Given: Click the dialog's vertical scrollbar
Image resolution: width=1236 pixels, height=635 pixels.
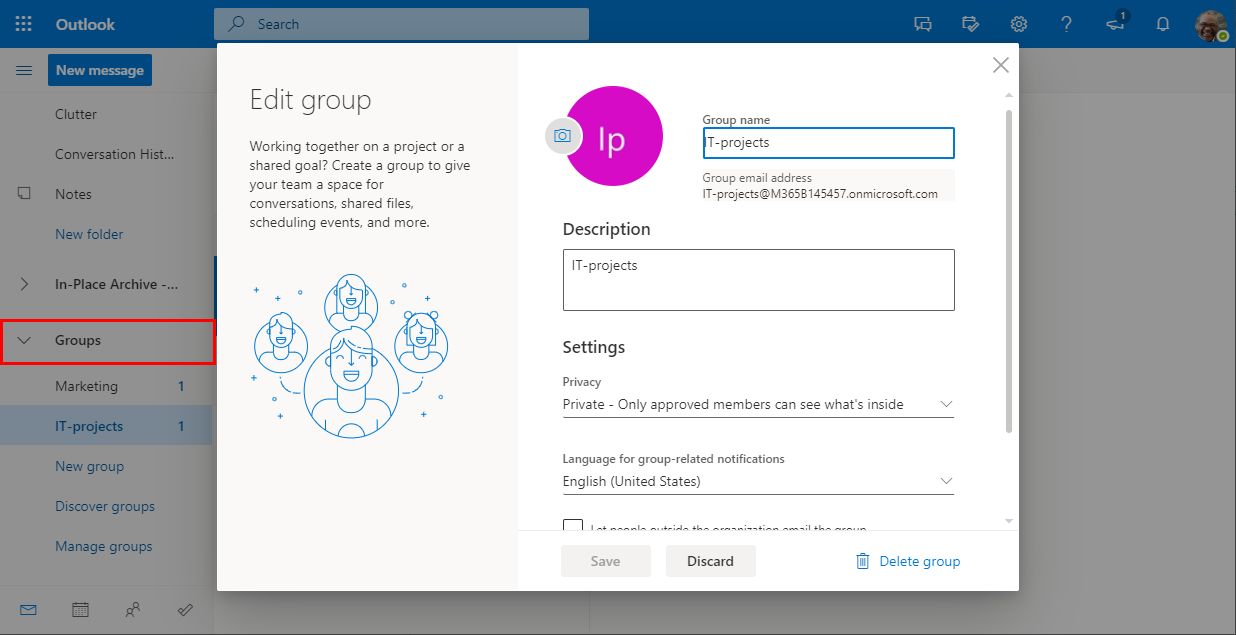Looking at the screenshot, I should point(1008,270).
